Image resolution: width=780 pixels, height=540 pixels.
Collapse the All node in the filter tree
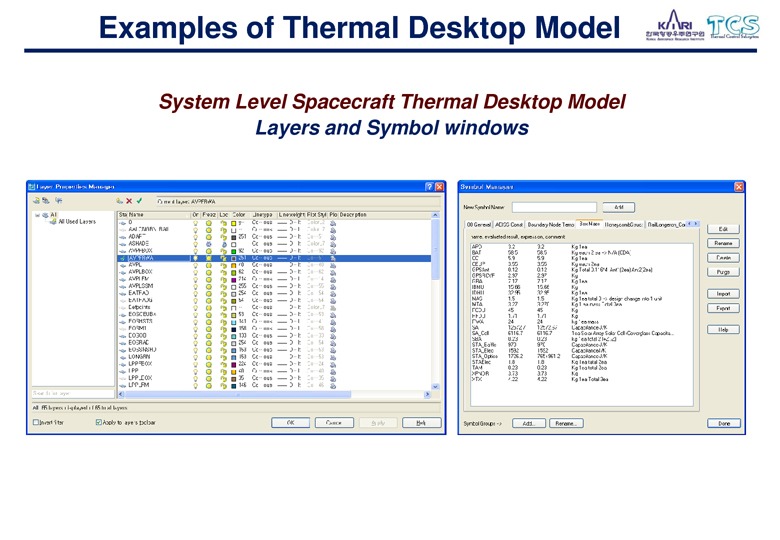click(37, 215)
